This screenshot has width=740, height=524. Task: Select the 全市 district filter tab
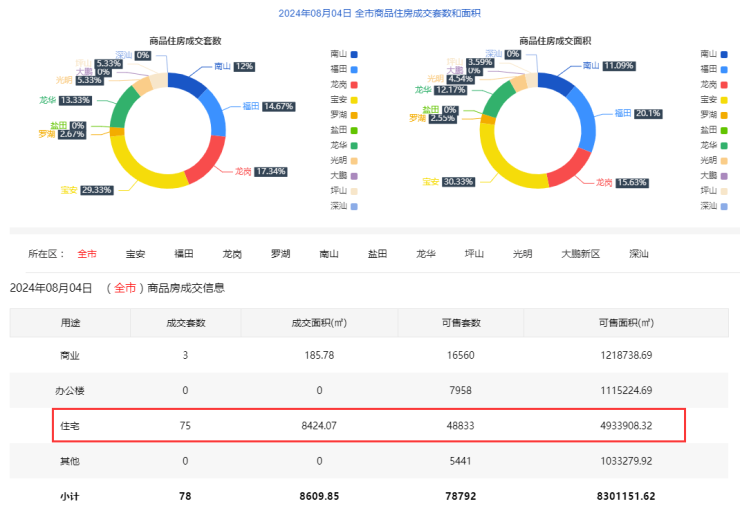click(x=87, y=254)
